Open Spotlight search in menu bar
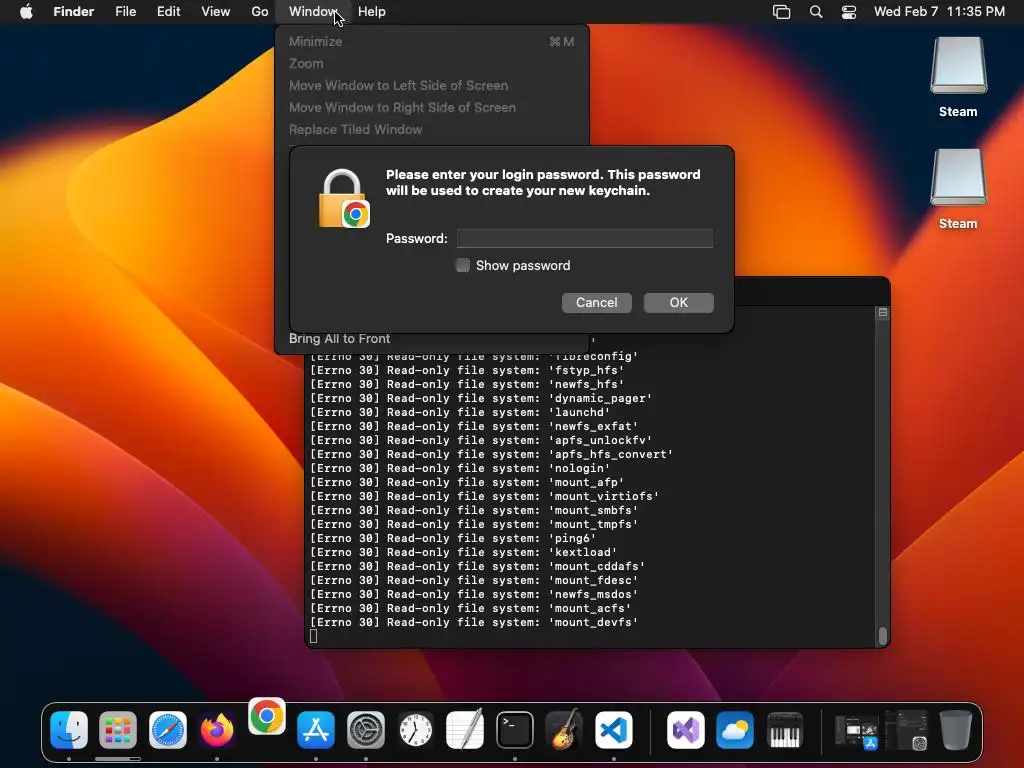 (x=816, y=12)
